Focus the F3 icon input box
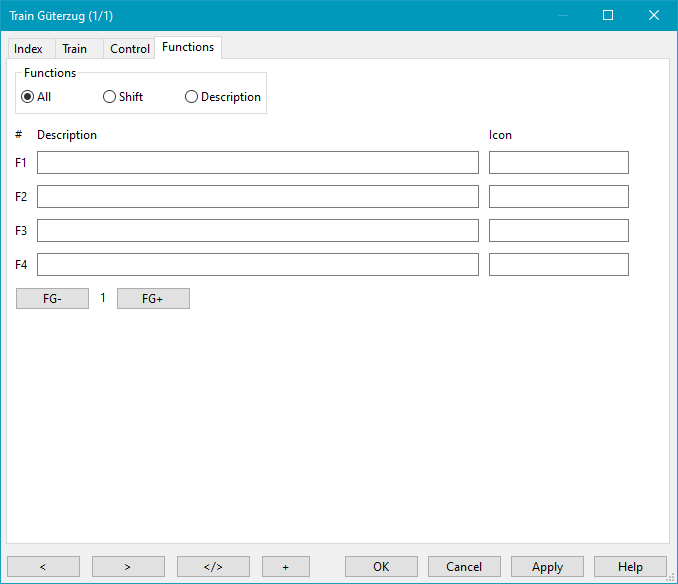Viewport: 678px width, 584px height. coord(558,231)
